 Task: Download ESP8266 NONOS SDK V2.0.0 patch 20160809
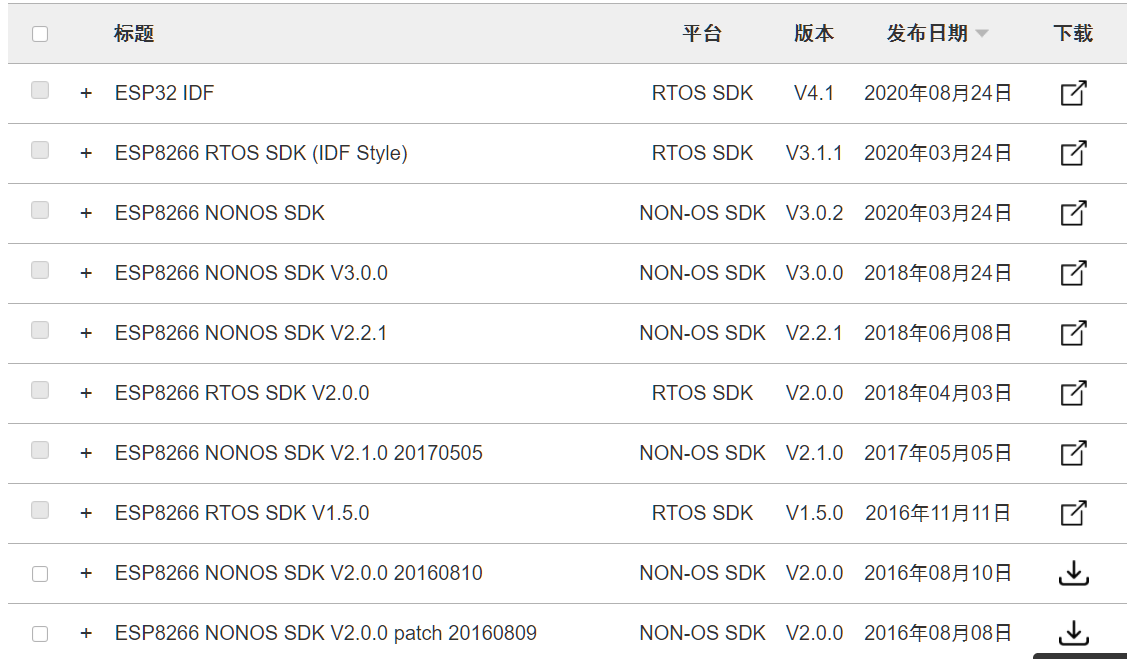coord(1072,633)
